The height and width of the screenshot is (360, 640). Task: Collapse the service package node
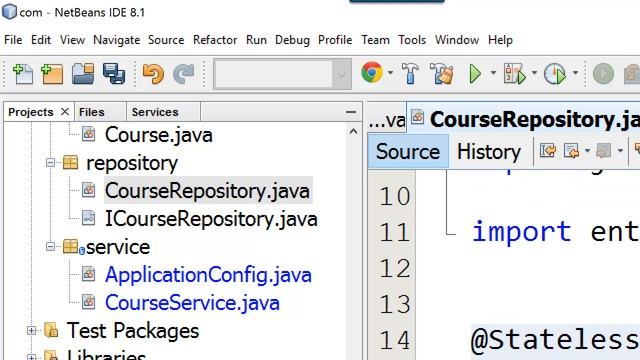click(50, 247)
